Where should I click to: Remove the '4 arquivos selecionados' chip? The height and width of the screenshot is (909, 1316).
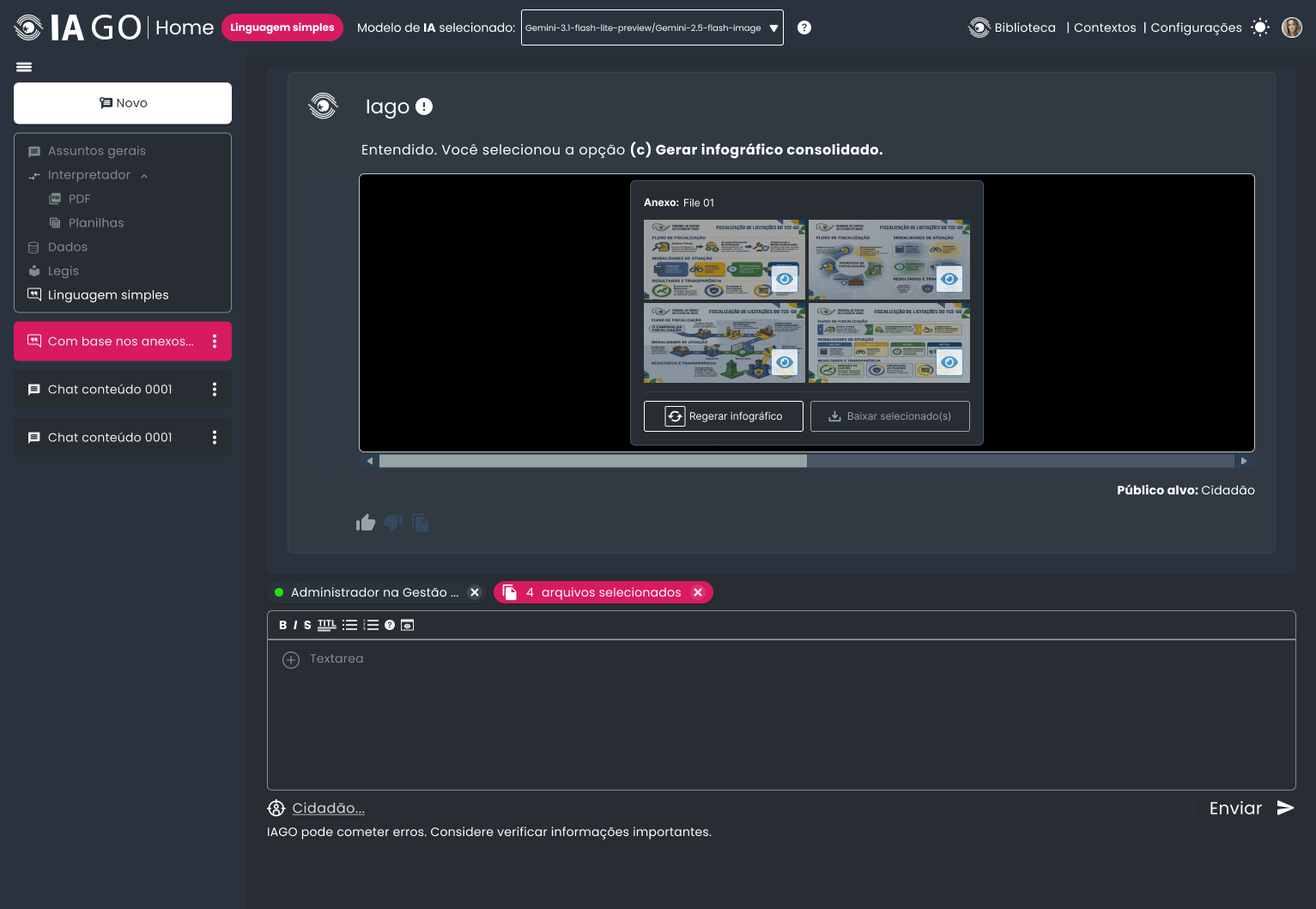(698, 592)
